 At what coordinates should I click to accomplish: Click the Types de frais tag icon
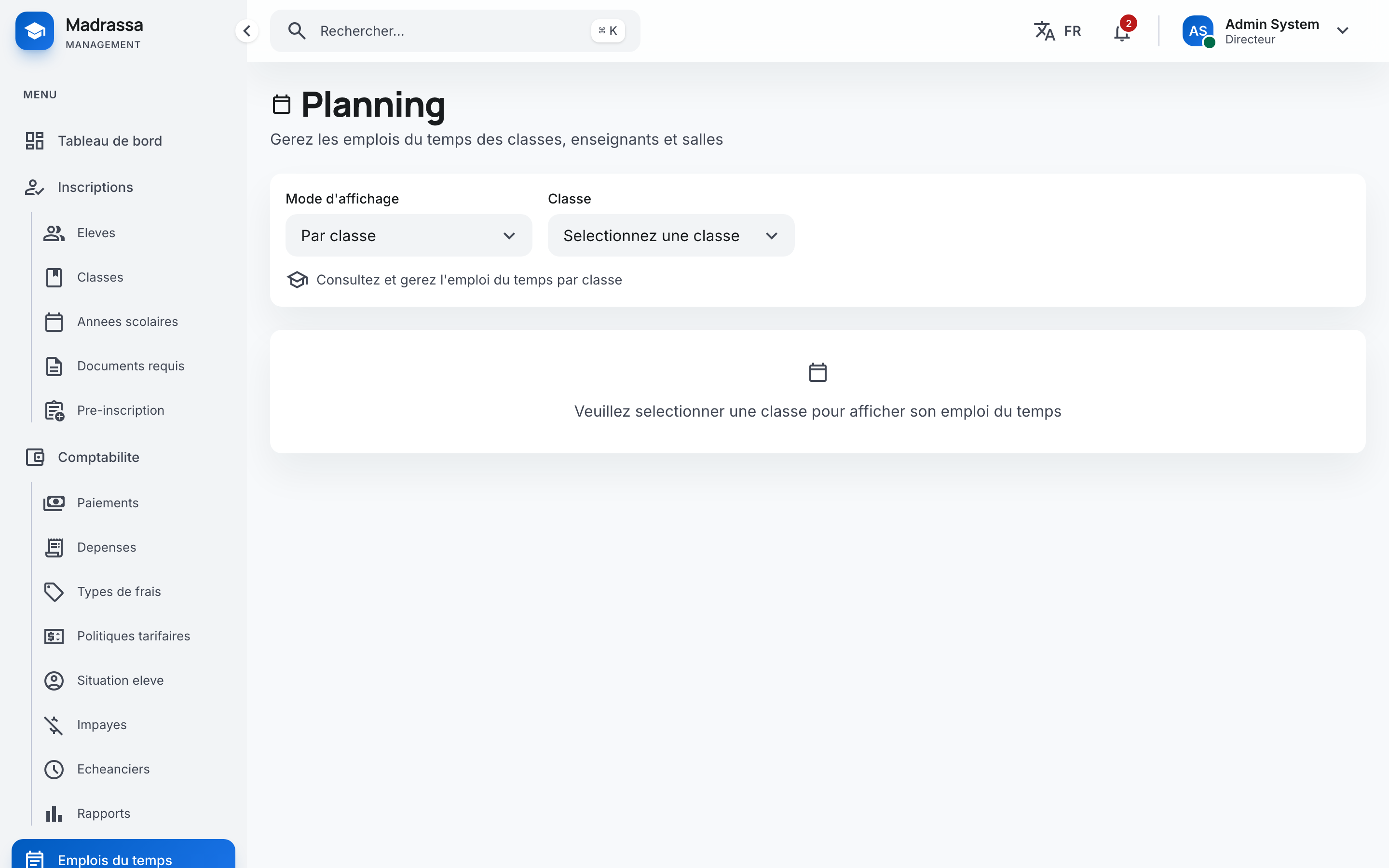click(54, 592)
